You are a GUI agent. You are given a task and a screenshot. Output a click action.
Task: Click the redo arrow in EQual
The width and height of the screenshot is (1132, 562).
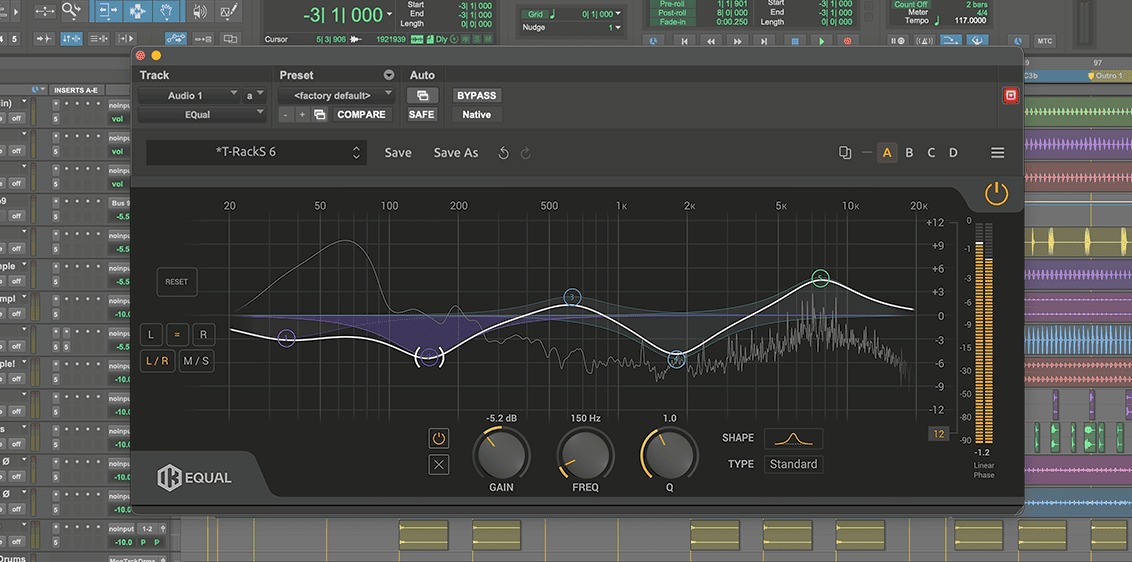point(526,152)
